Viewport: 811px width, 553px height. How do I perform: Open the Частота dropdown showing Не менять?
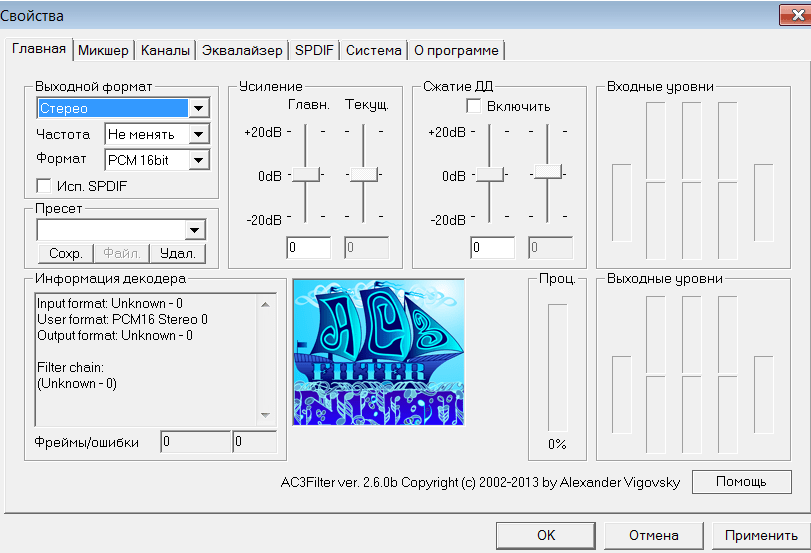tap(157, 134)
